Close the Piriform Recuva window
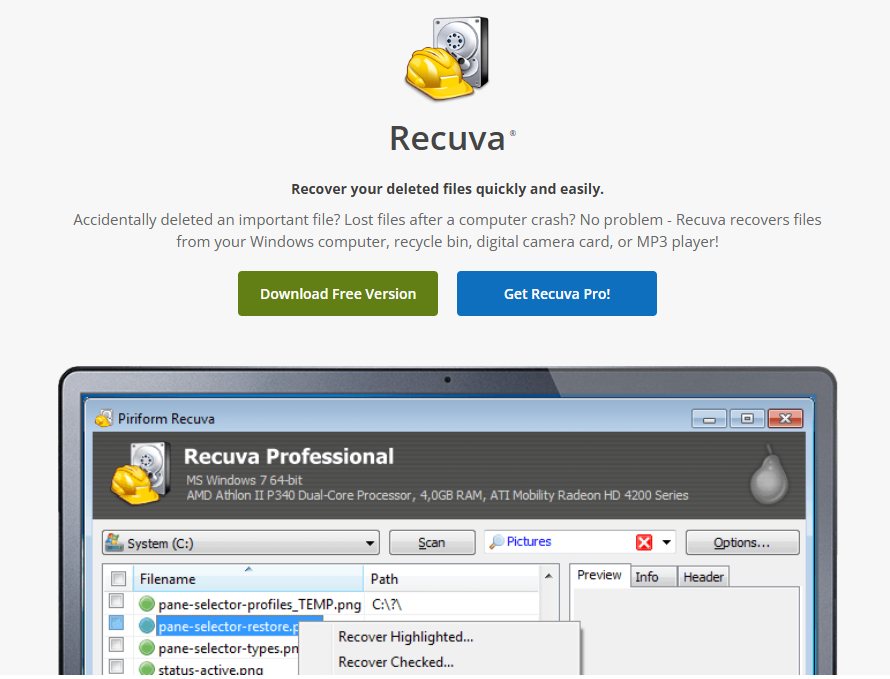Image resolution: width=890 pixels, height=679 pixels. (786, 419)
